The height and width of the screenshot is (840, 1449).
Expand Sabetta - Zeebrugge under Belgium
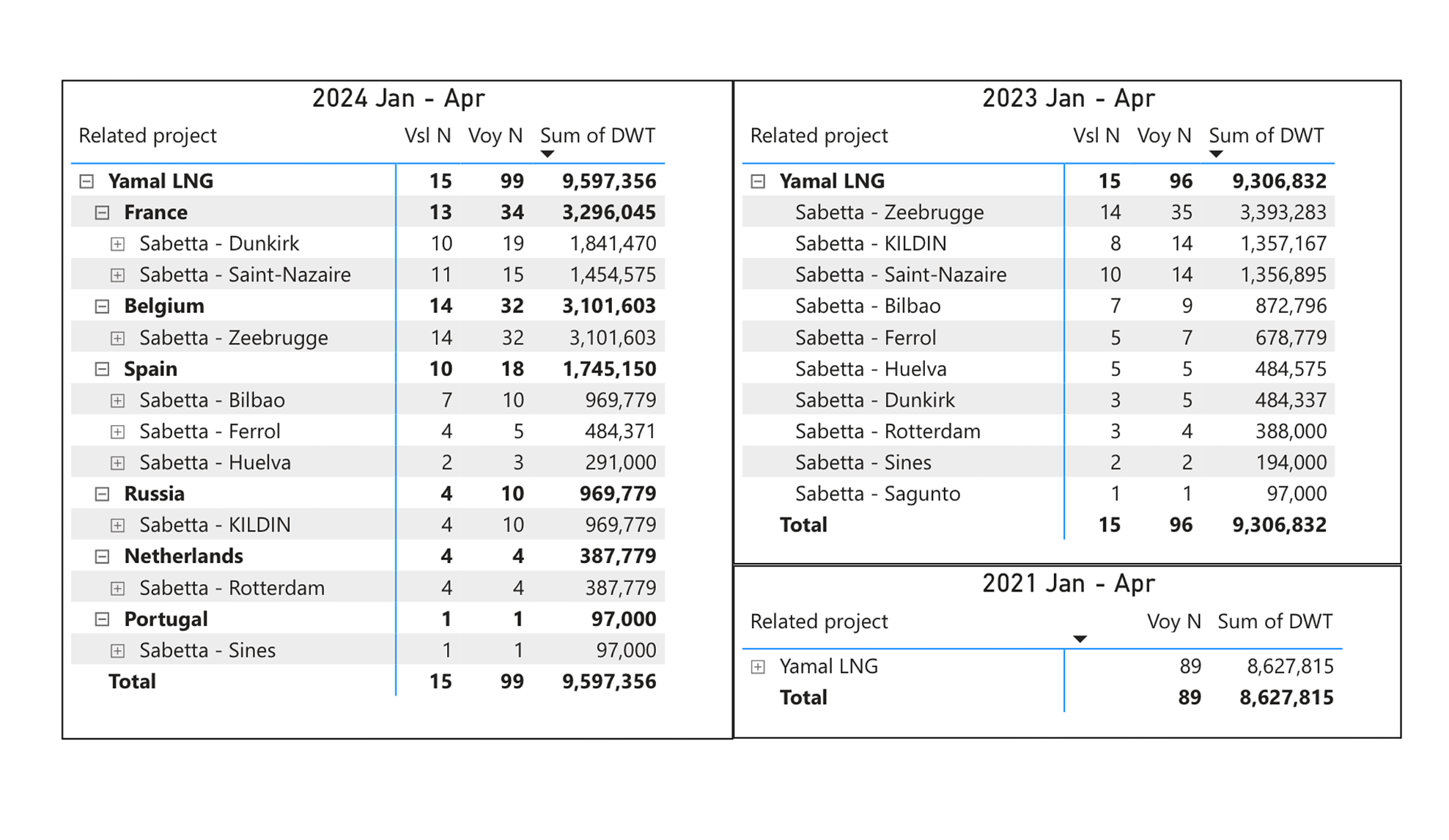[118, 337]
